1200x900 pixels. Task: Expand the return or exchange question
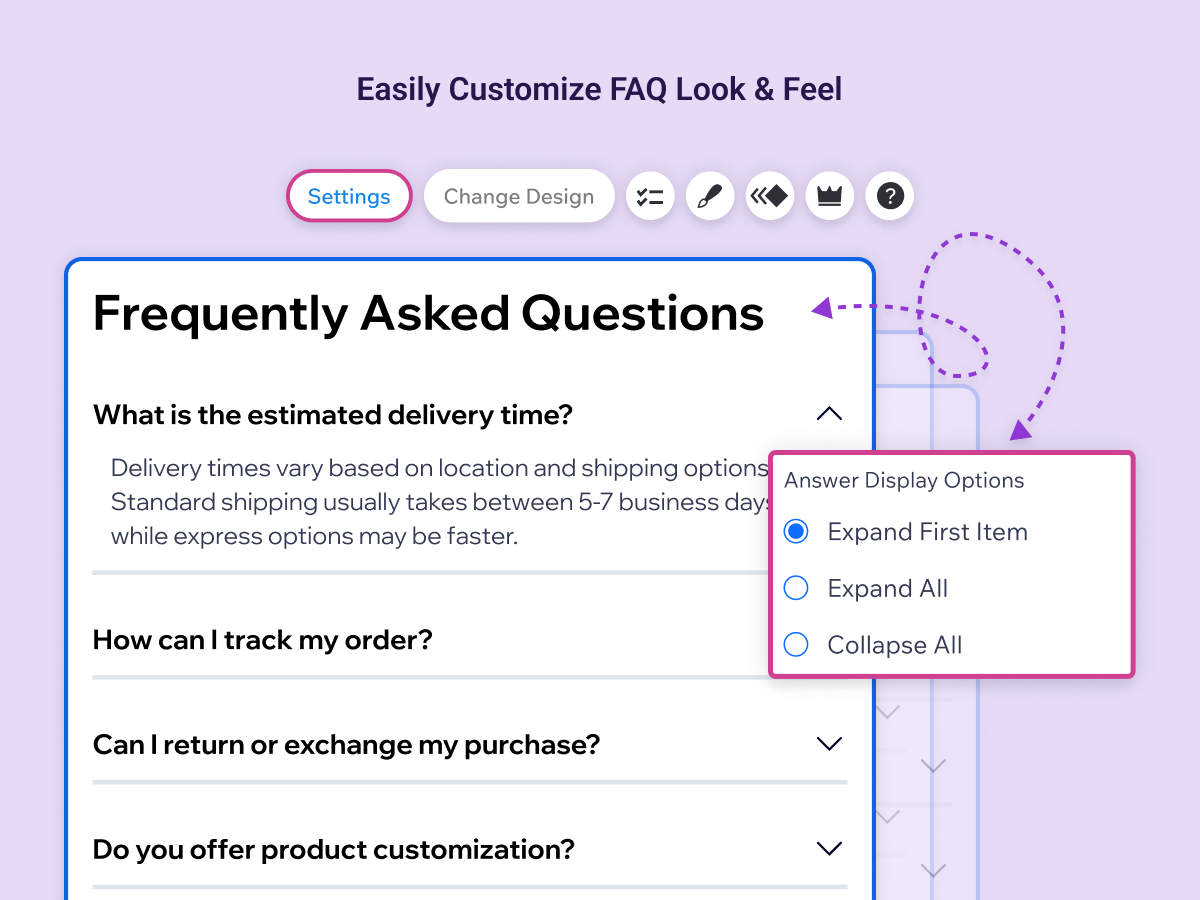click(x=829, y=744)
